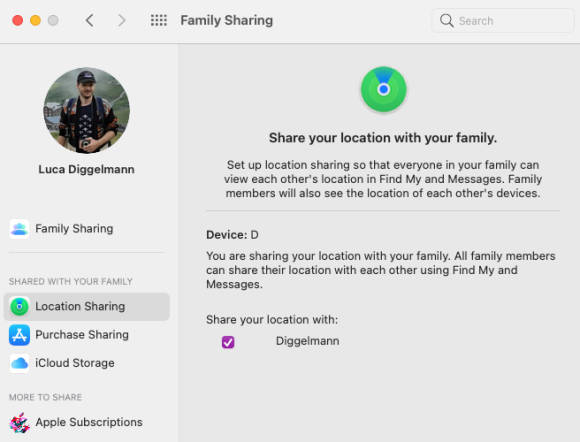Viewport: 580px width, 442px height.
Task: Click inside the Search field
Action: click(x=502, y=21)
